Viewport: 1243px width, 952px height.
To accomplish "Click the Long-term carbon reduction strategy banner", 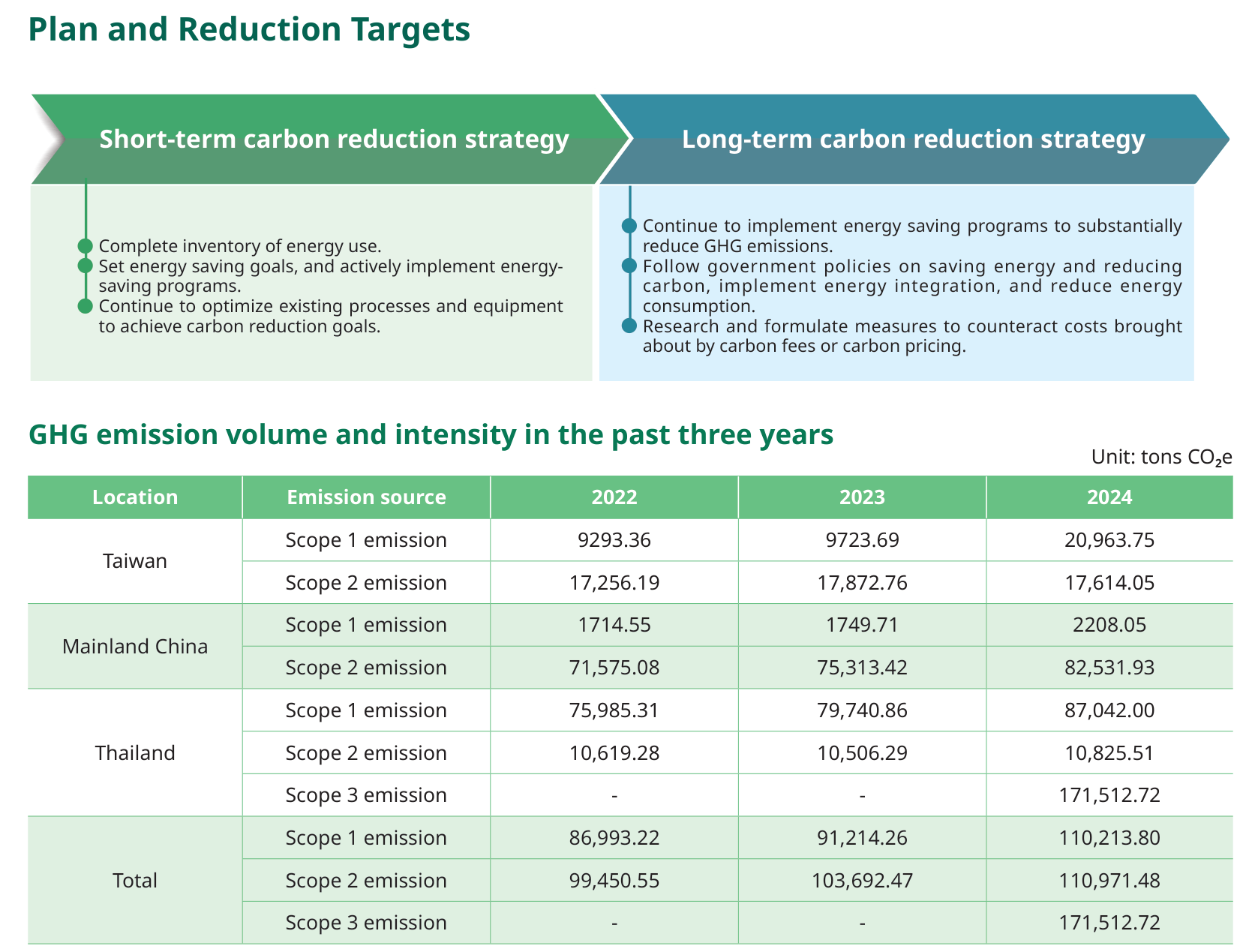I will [x=913, y=140].
